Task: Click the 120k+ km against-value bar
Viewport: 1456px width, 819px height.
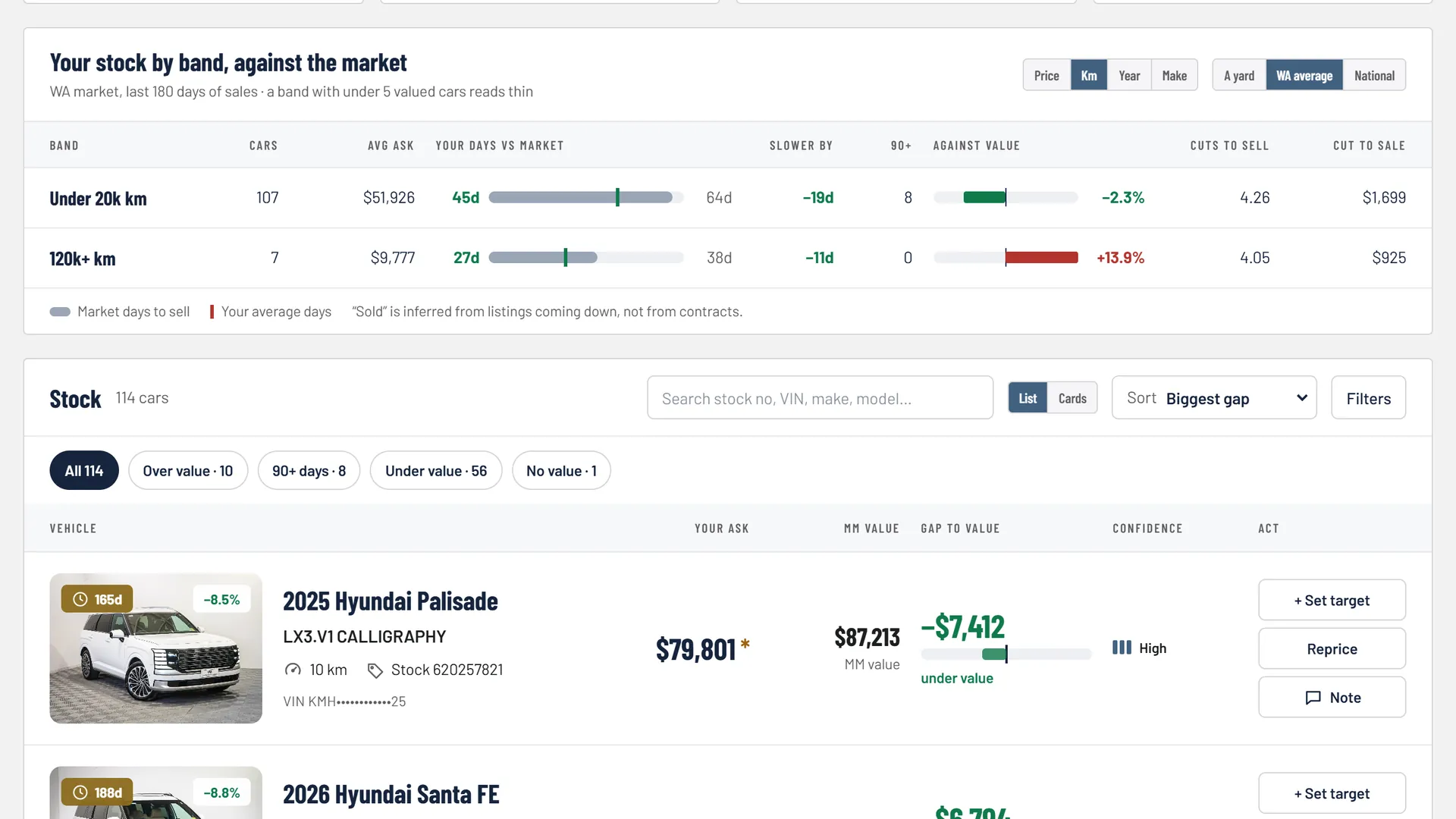Action: (x=1006, y=258)
